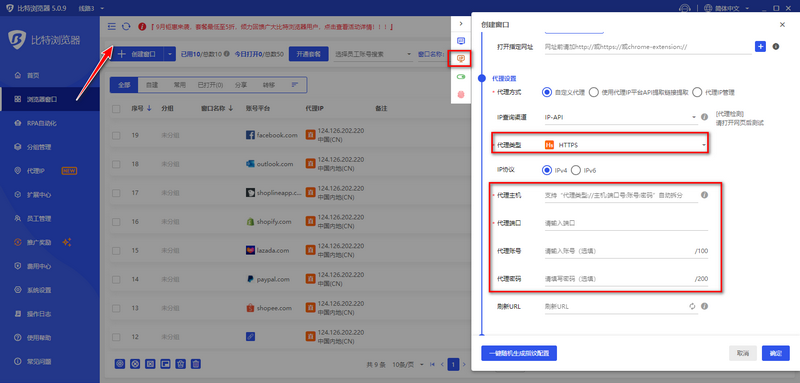Click the refresh icon in 刷新URL field
Image resolution: width=800 pixels, height=383 pixels.
692,307
